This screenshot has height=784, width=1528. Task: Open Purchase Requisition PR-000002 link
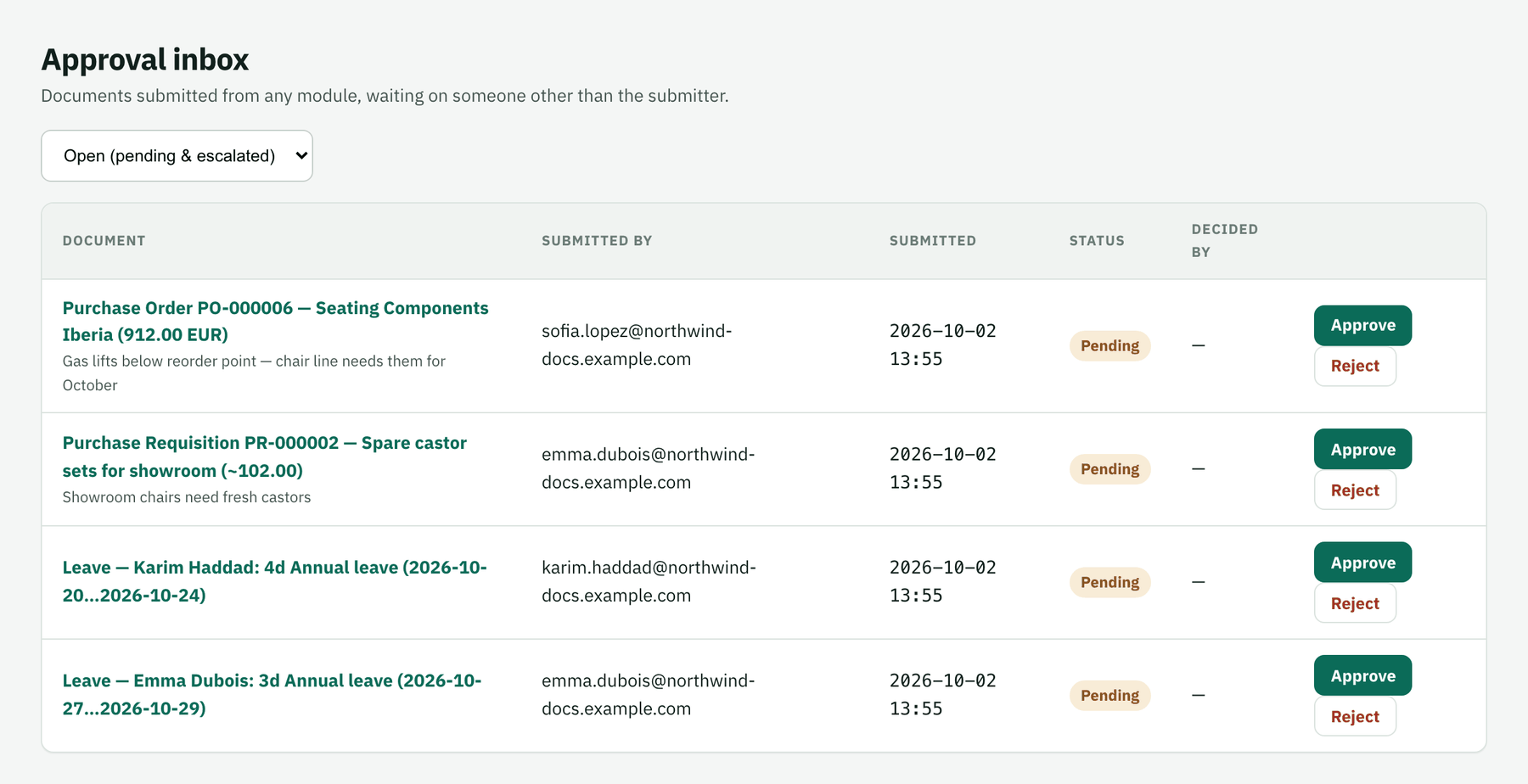(265, 456)
